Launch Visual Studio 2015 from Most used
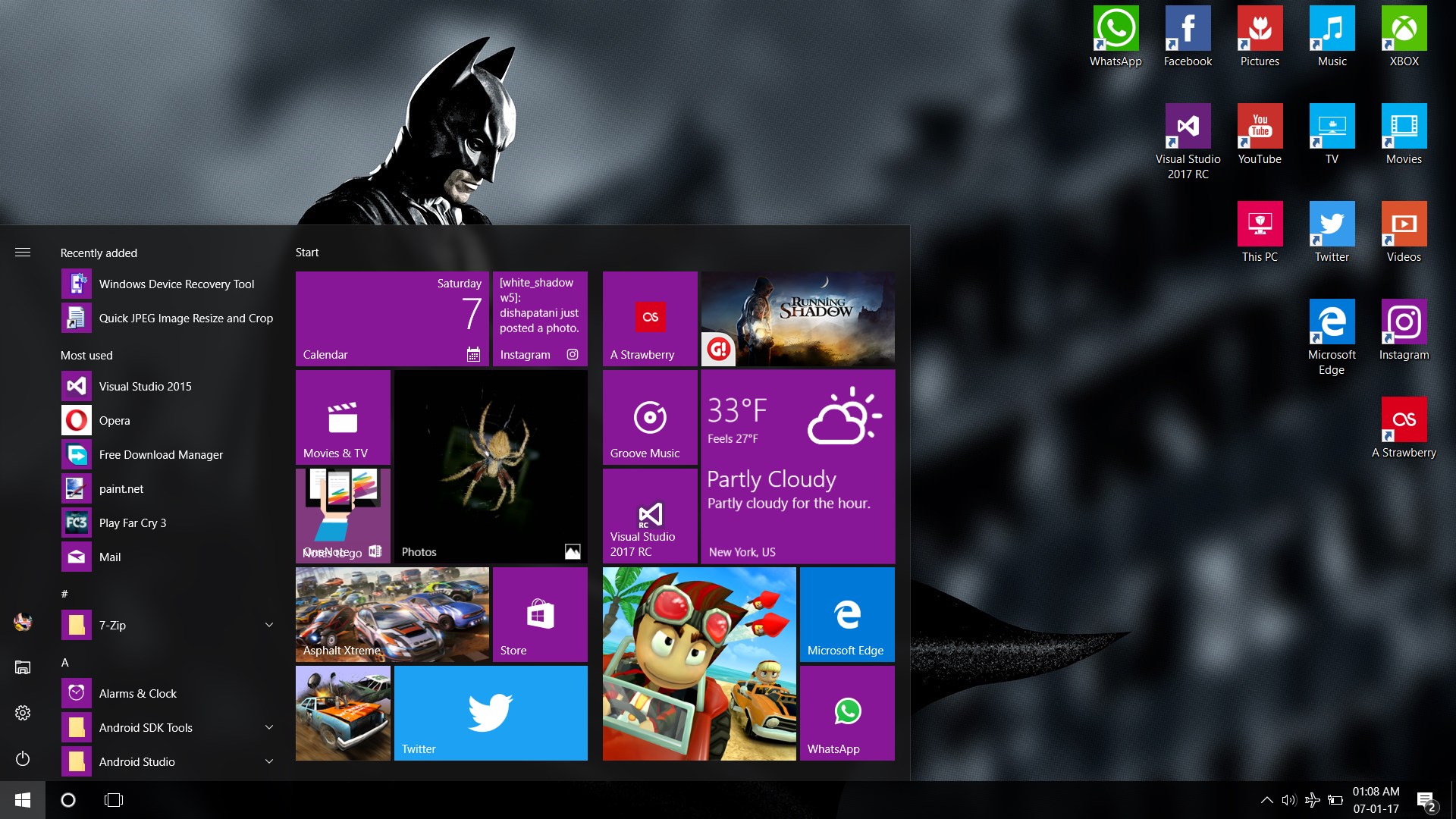This screenshot has height=819, width=1456. point(144,386)
